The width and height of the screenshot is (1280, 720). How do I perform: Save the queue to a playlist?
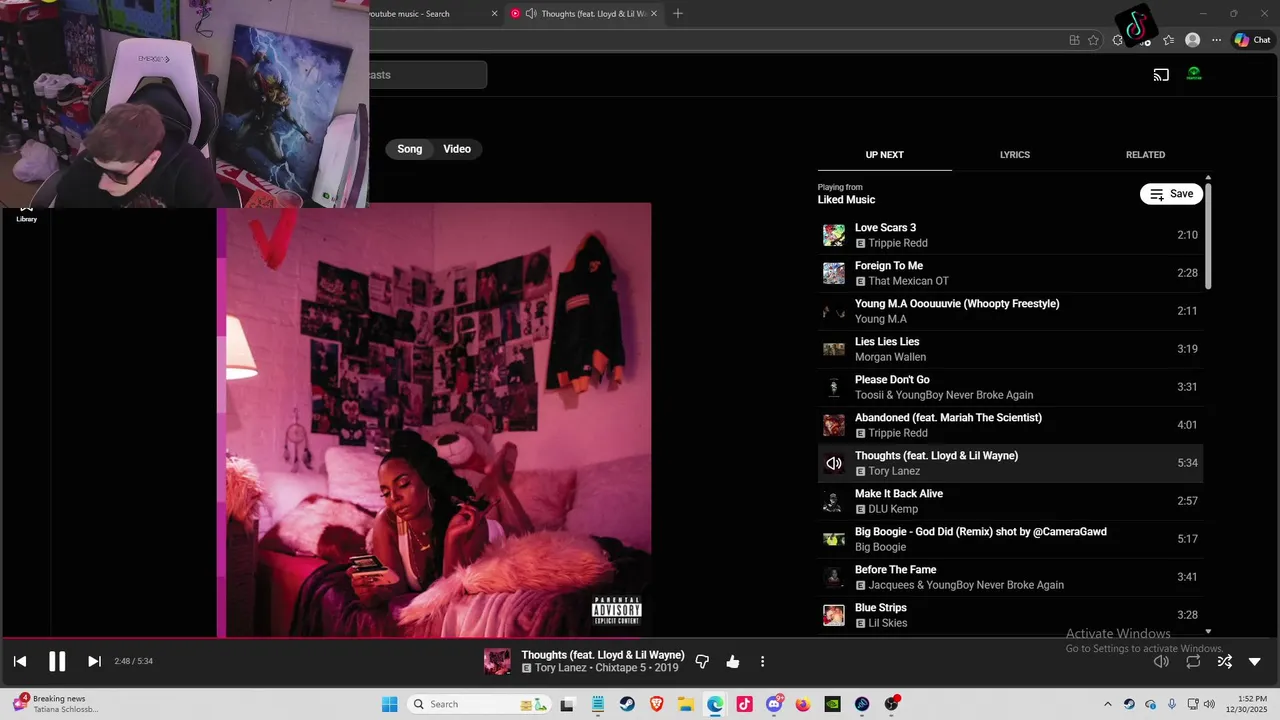[x=1171, y=194]
